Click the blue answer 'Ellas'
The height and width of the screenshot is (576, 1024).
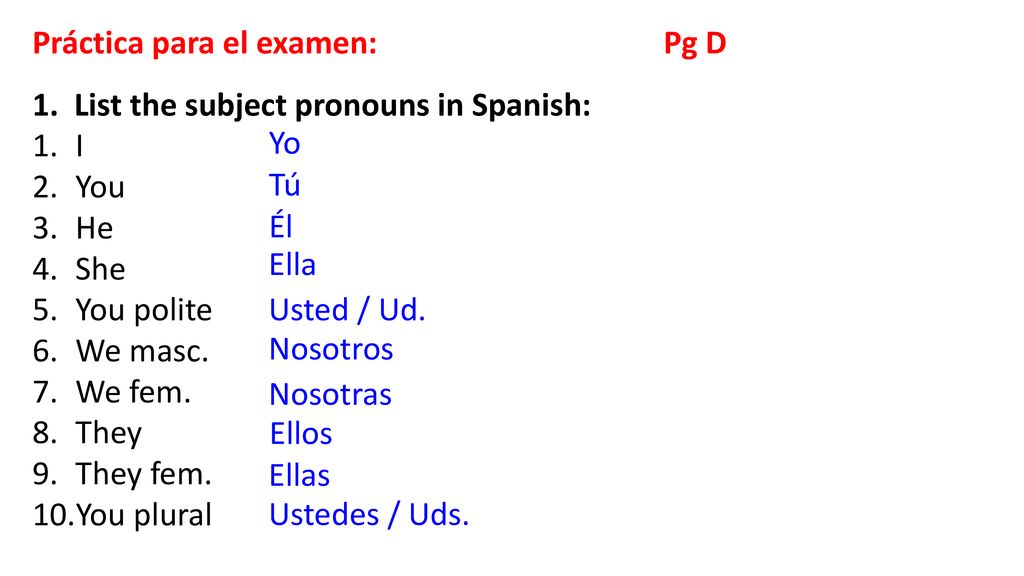coord(300,475)
